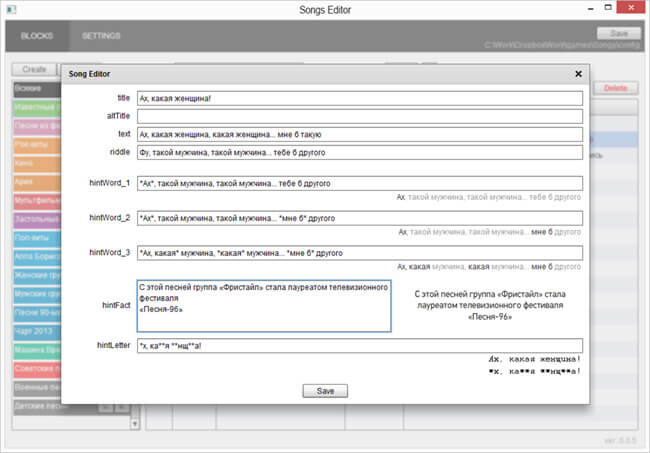The width and height of the screenshot is (650, 453).
Task: Click the masked hintLetter preview '*х, ка**я'
Action: [534, 371]
